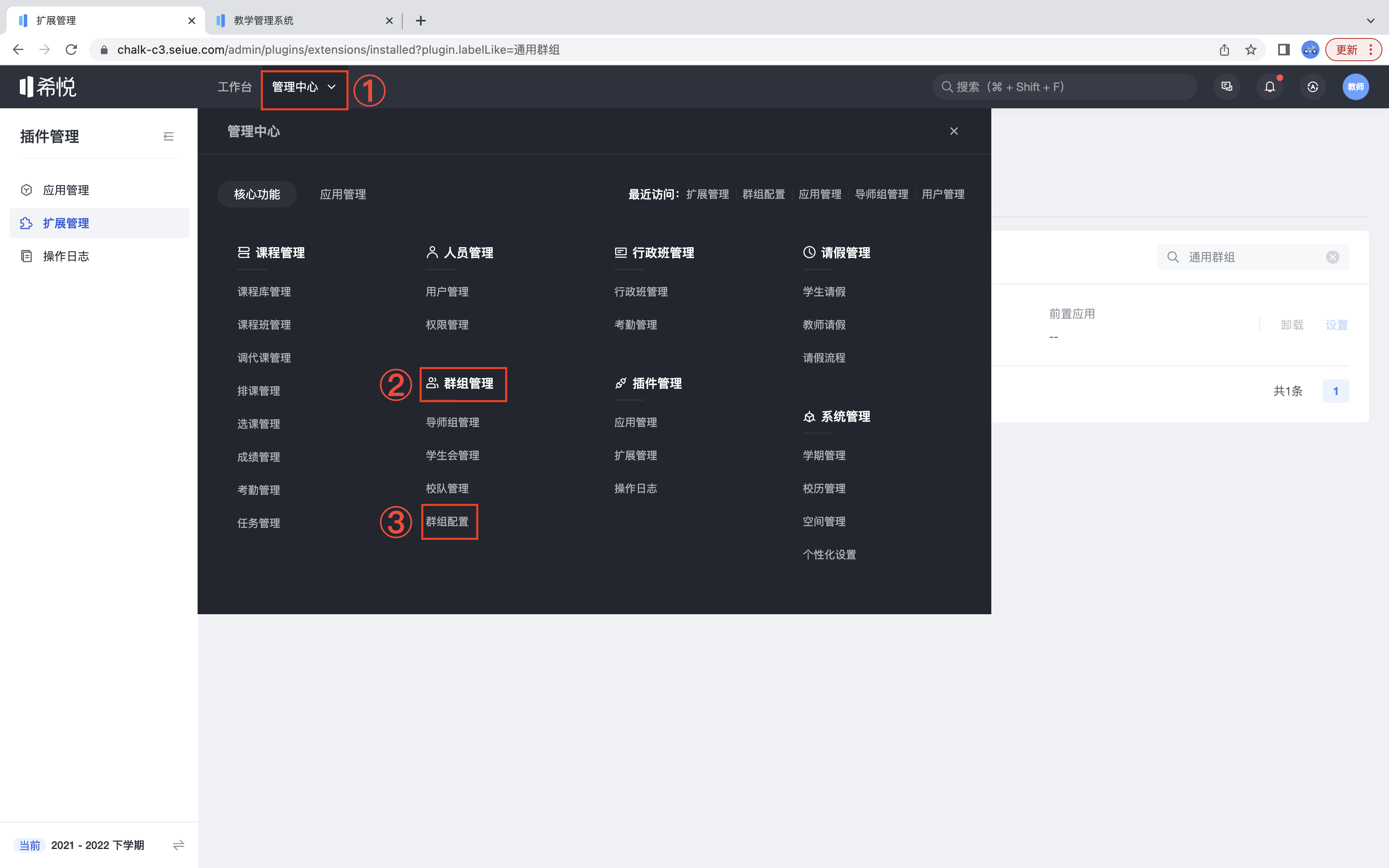The image size is (1389, 868).
Task: Open 请假流程
Action: (824, 358)
